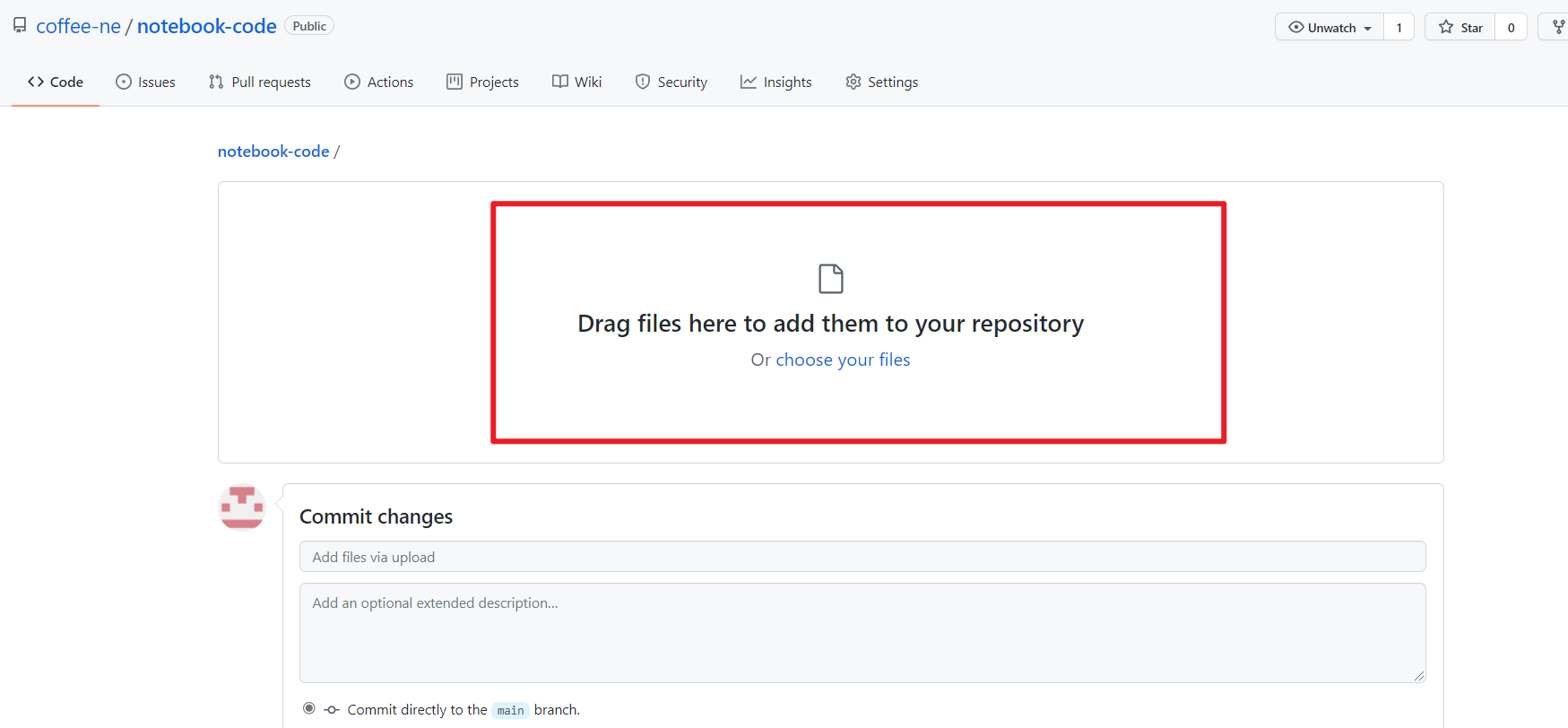Click the notebook-code breadcrumb link
The image size is (1568, 728).
click(x=273, y=152)
